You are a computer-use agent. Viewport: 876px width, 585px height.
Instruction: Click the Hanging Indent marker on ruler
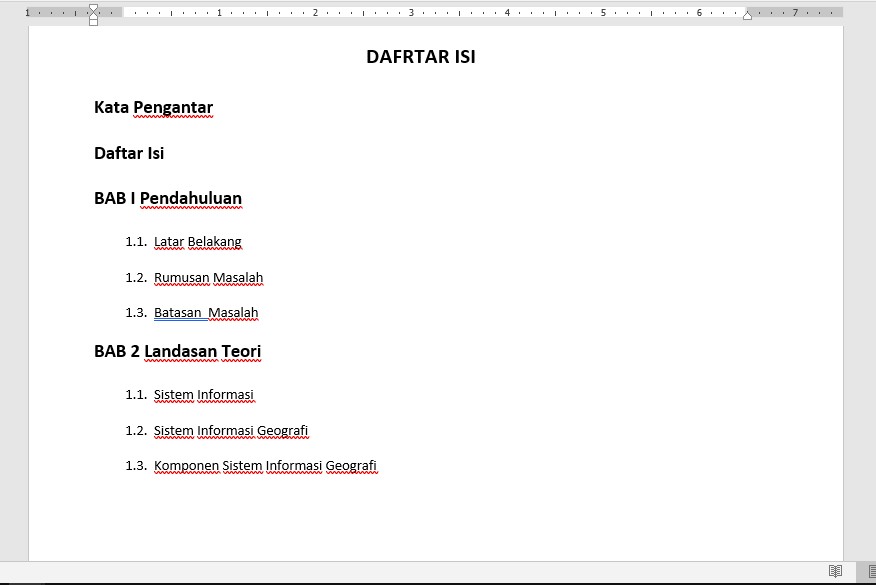click(x=93, y=15)
